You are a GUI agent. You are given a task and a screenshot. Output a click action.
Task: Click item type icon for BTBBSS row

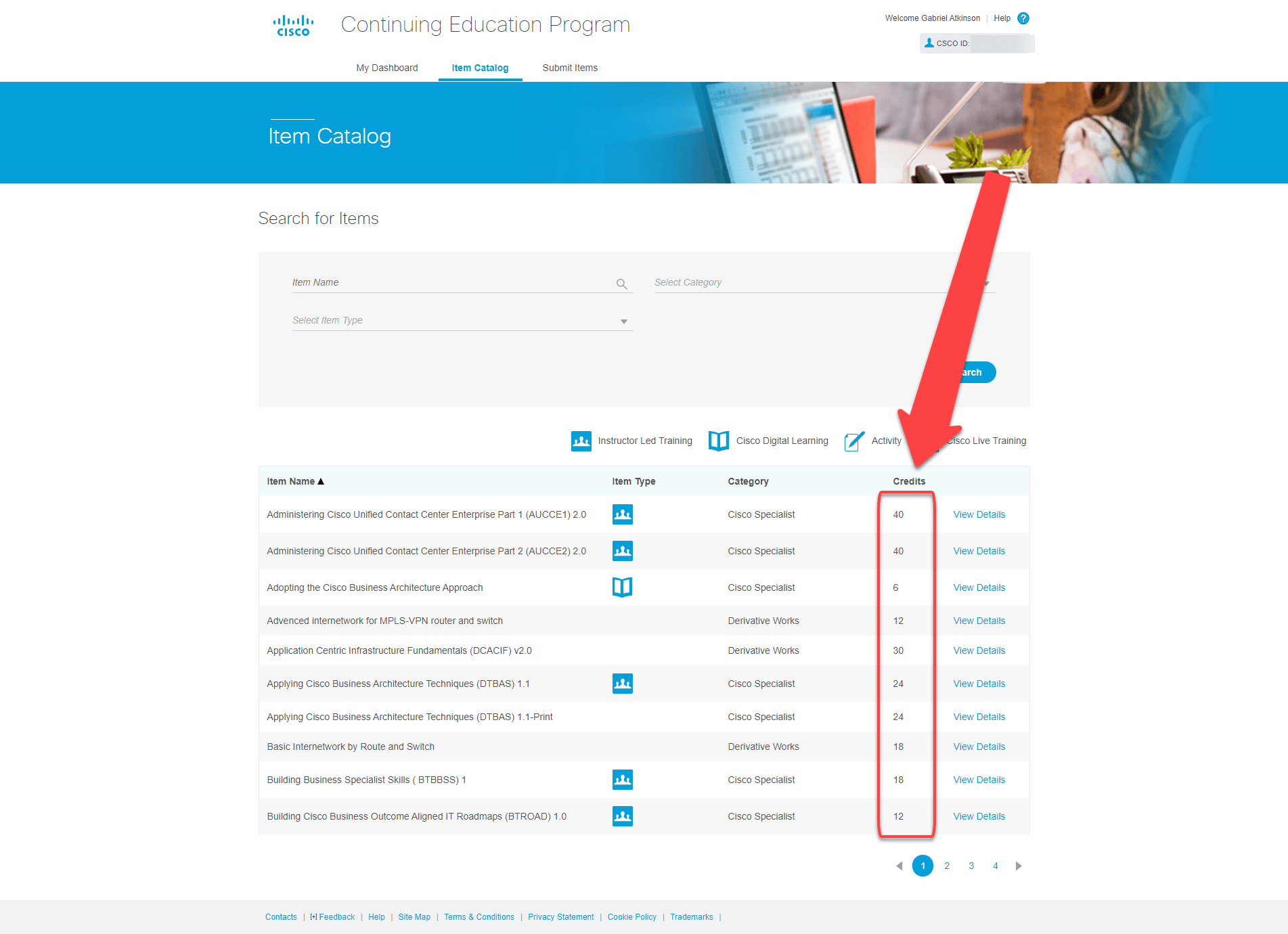[x=623, y=780]
